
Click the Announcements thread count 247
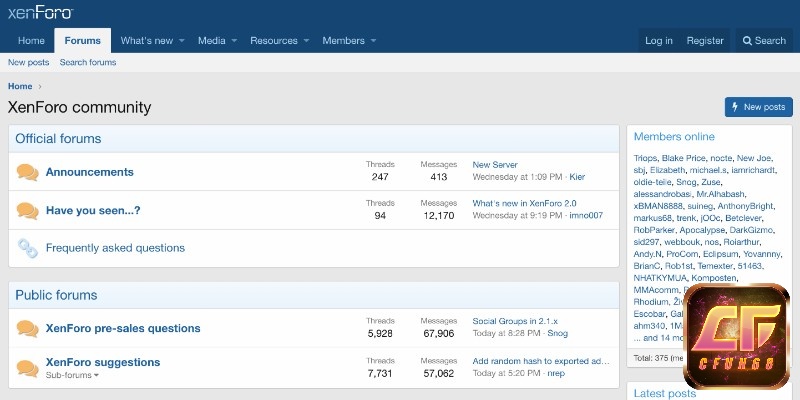tap(380, 177)
